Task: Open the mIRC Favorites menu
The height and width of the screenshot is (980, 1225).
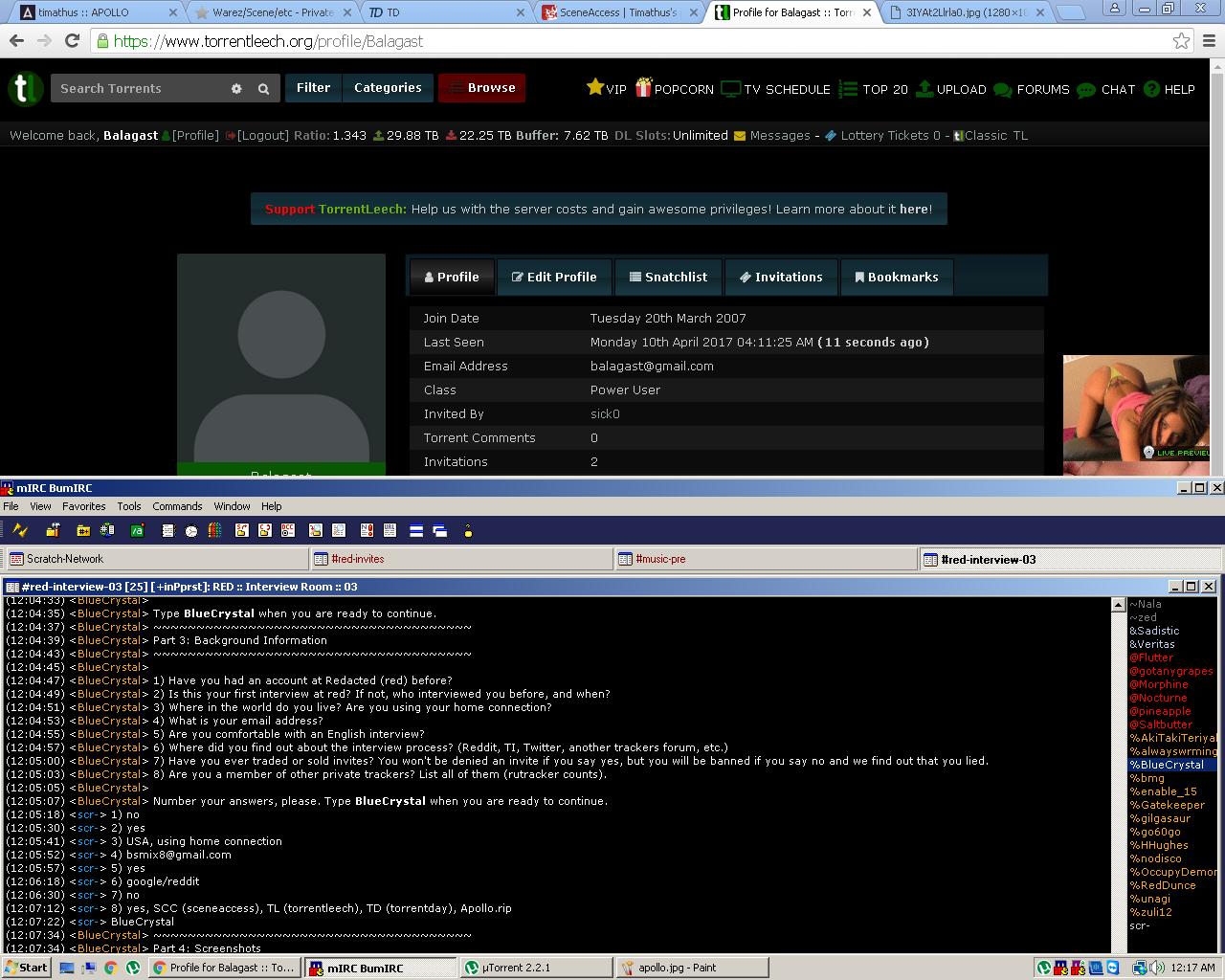Action: [84, 506]
